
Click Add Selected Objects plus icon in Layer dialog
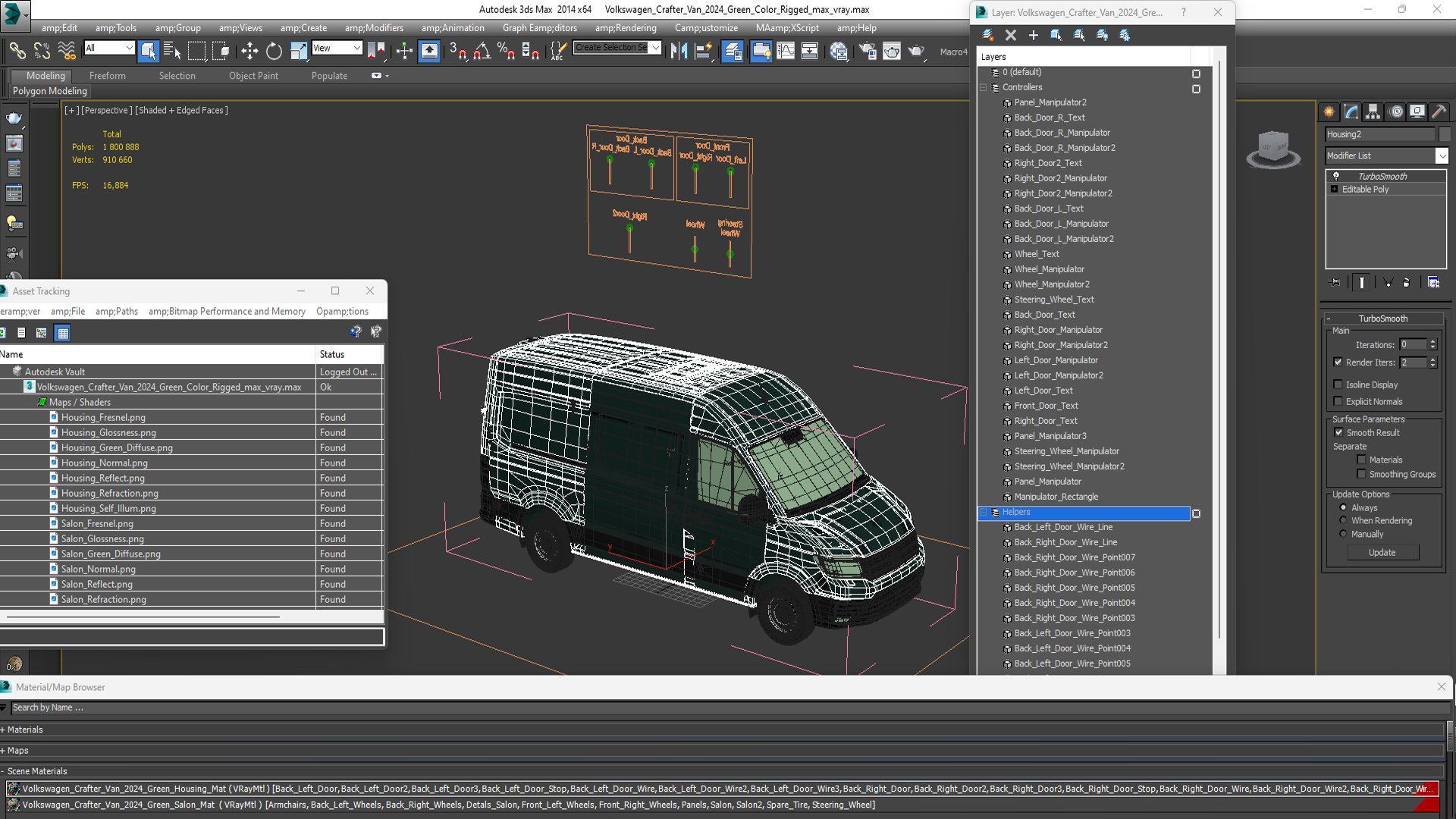(x=1034, y=35)
